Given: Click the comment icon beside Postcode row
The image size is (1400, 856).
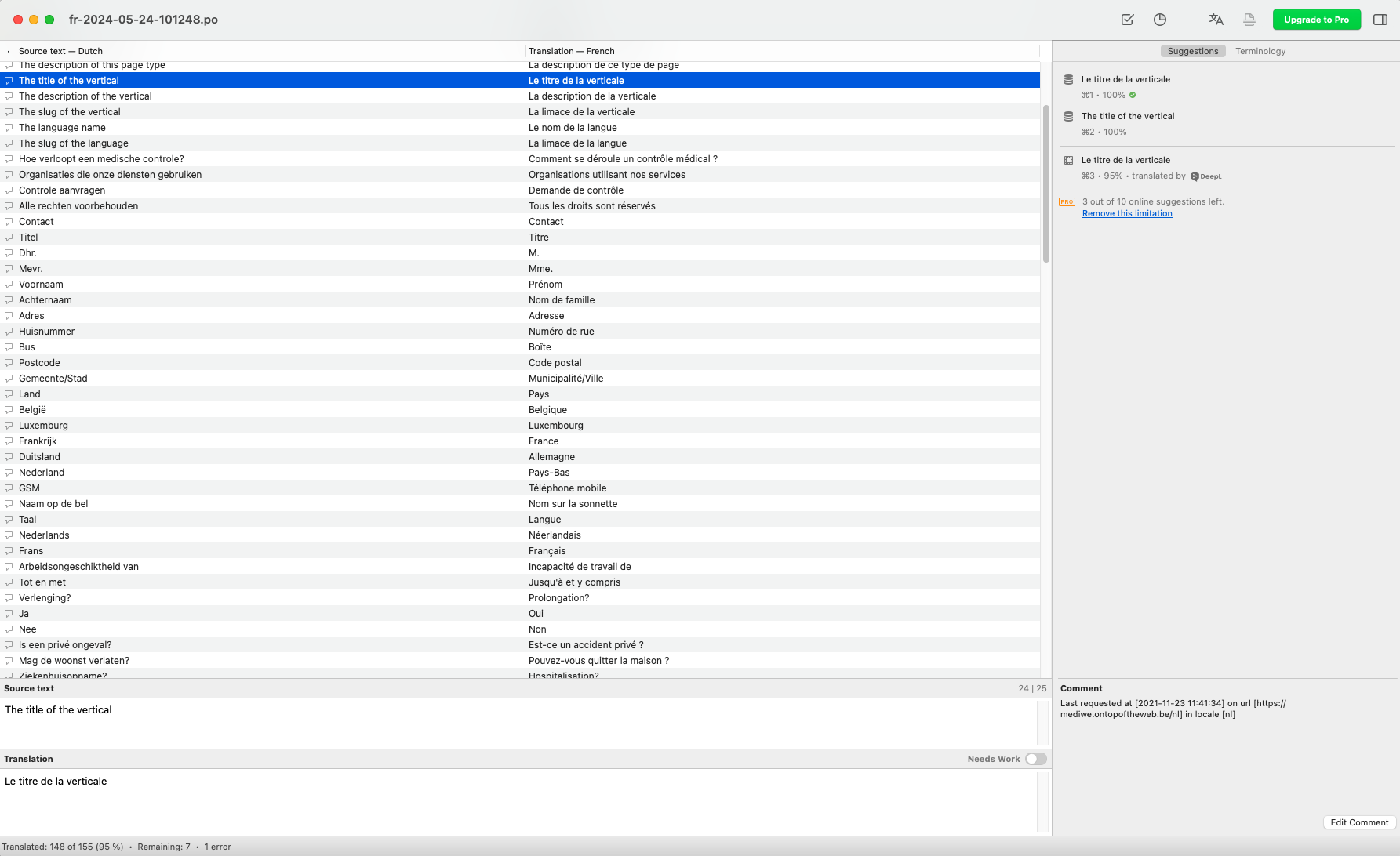Looking at the screenshot, I should coord(9,363).
